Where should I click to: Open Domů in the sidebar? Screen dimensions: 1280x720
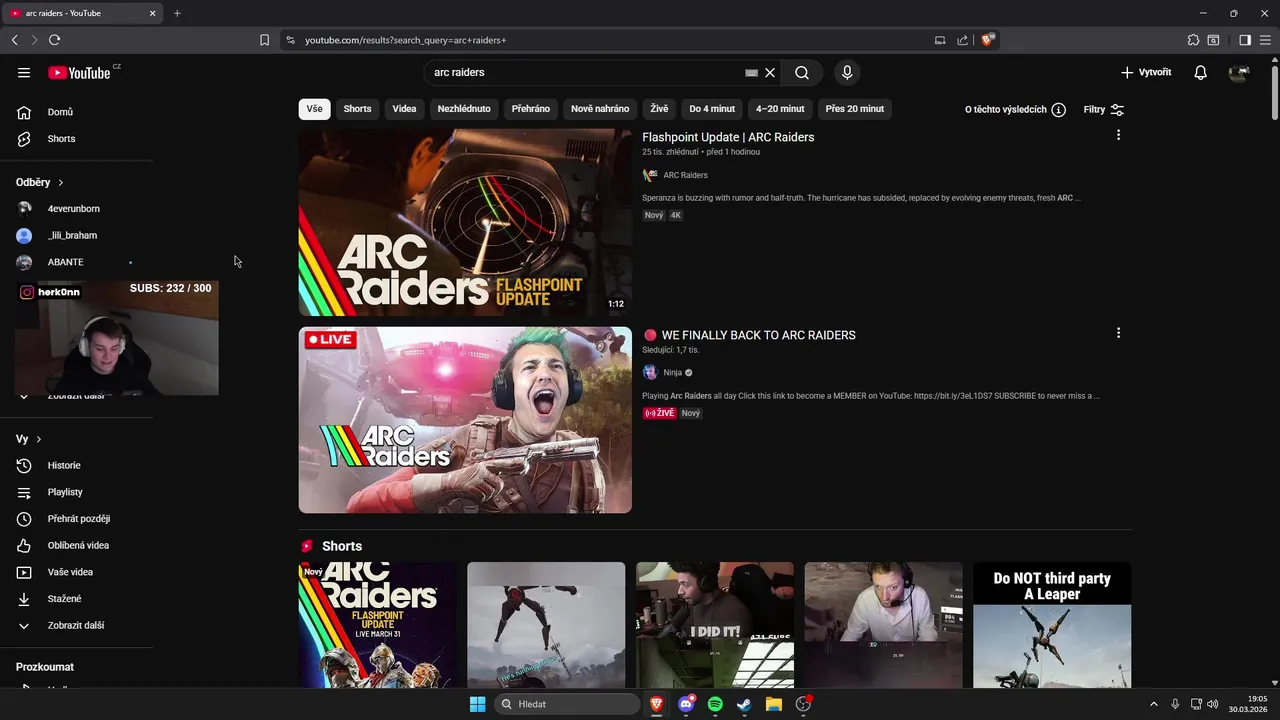coord(60,112)
